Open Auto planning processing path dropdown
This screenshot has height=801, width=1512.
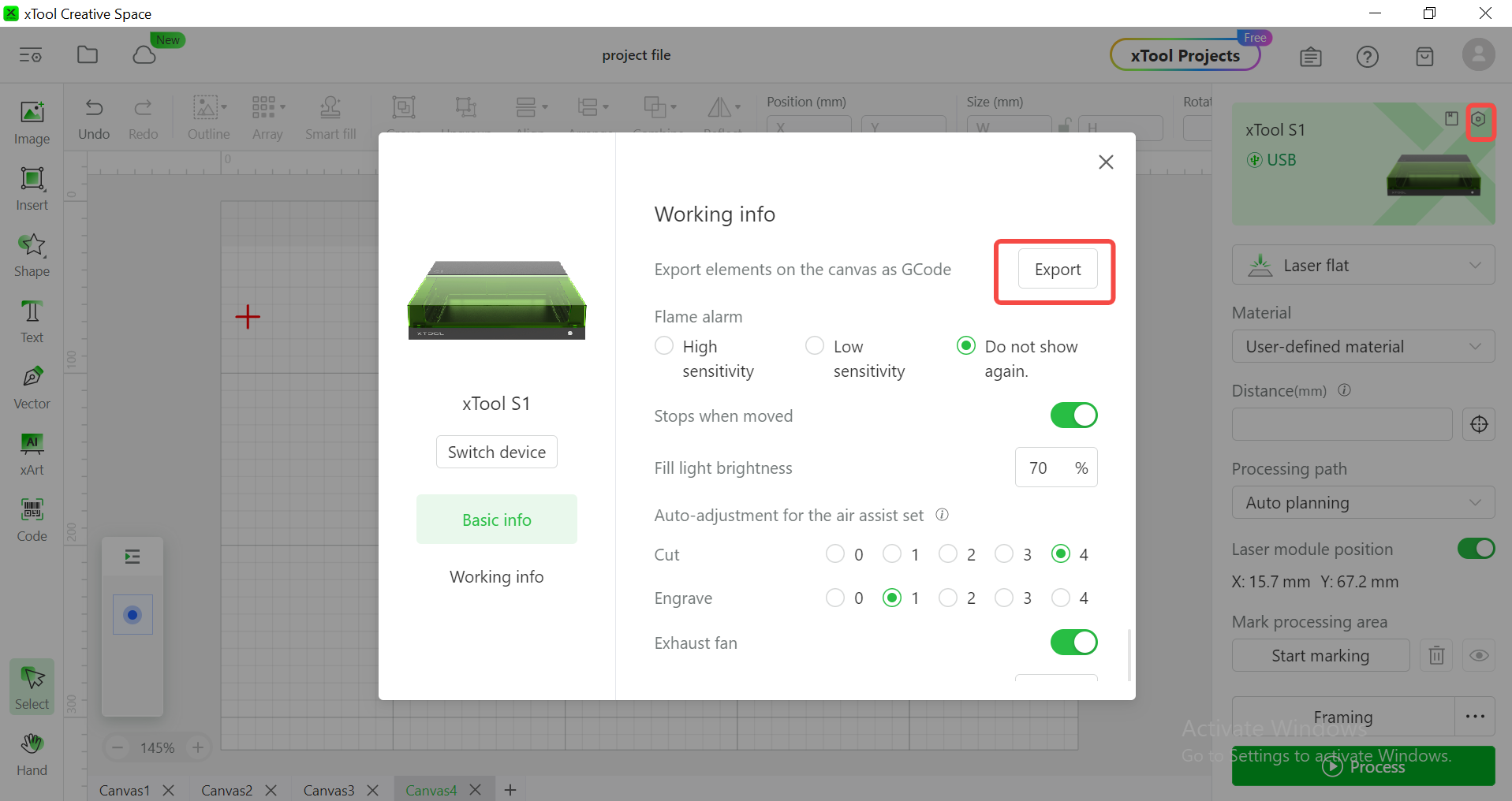1363,502
